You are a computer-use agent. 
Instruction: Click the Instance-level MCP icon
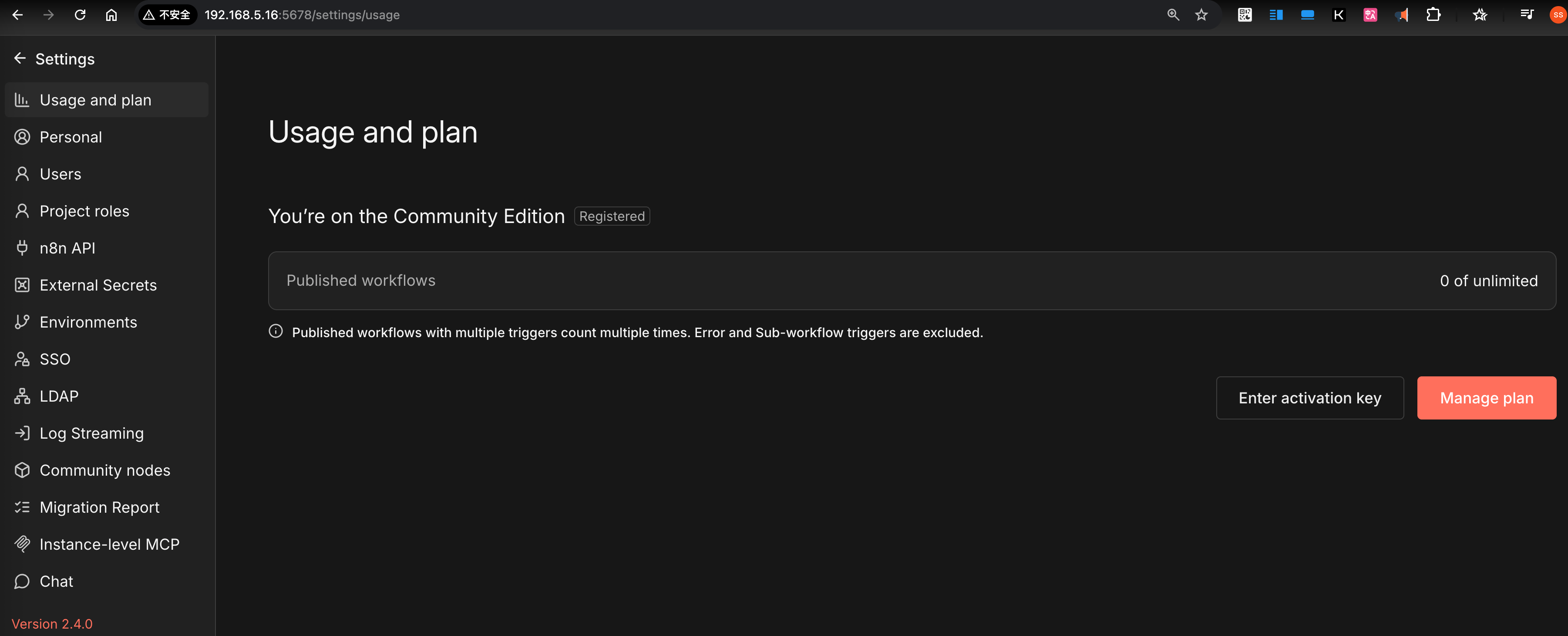[x=22, y=544]
